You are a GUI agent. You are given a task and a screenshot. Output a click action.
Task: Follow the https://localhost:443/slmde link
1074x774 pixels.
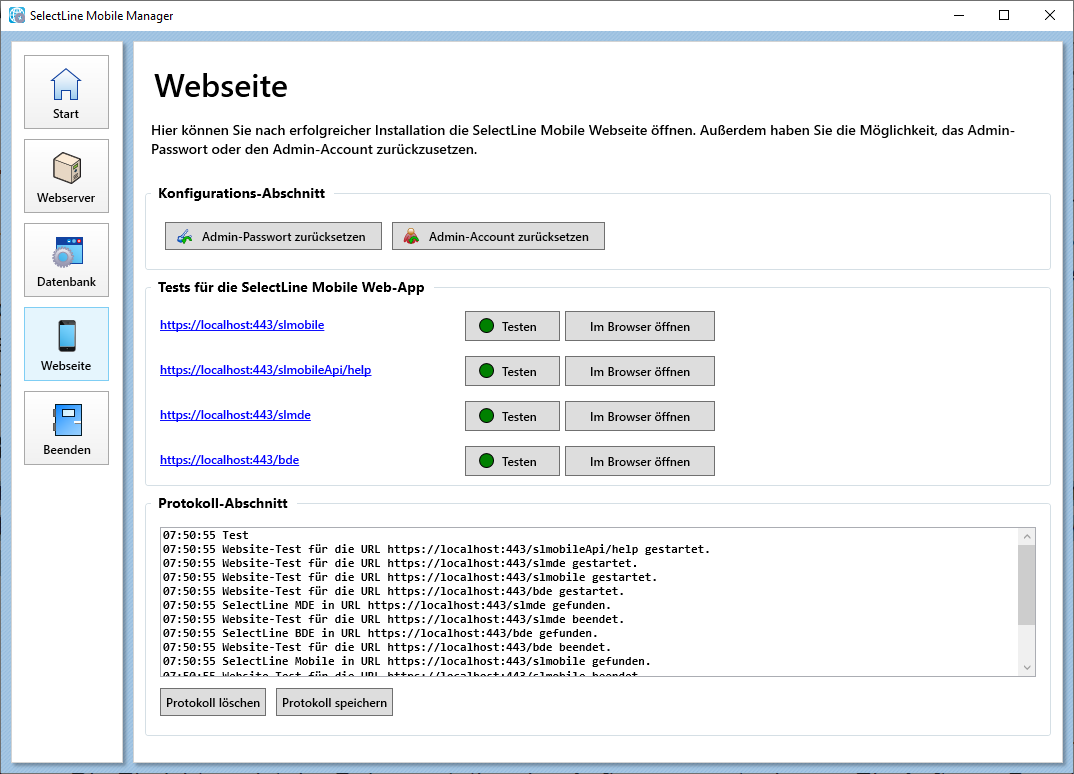(x=235, y=415)
